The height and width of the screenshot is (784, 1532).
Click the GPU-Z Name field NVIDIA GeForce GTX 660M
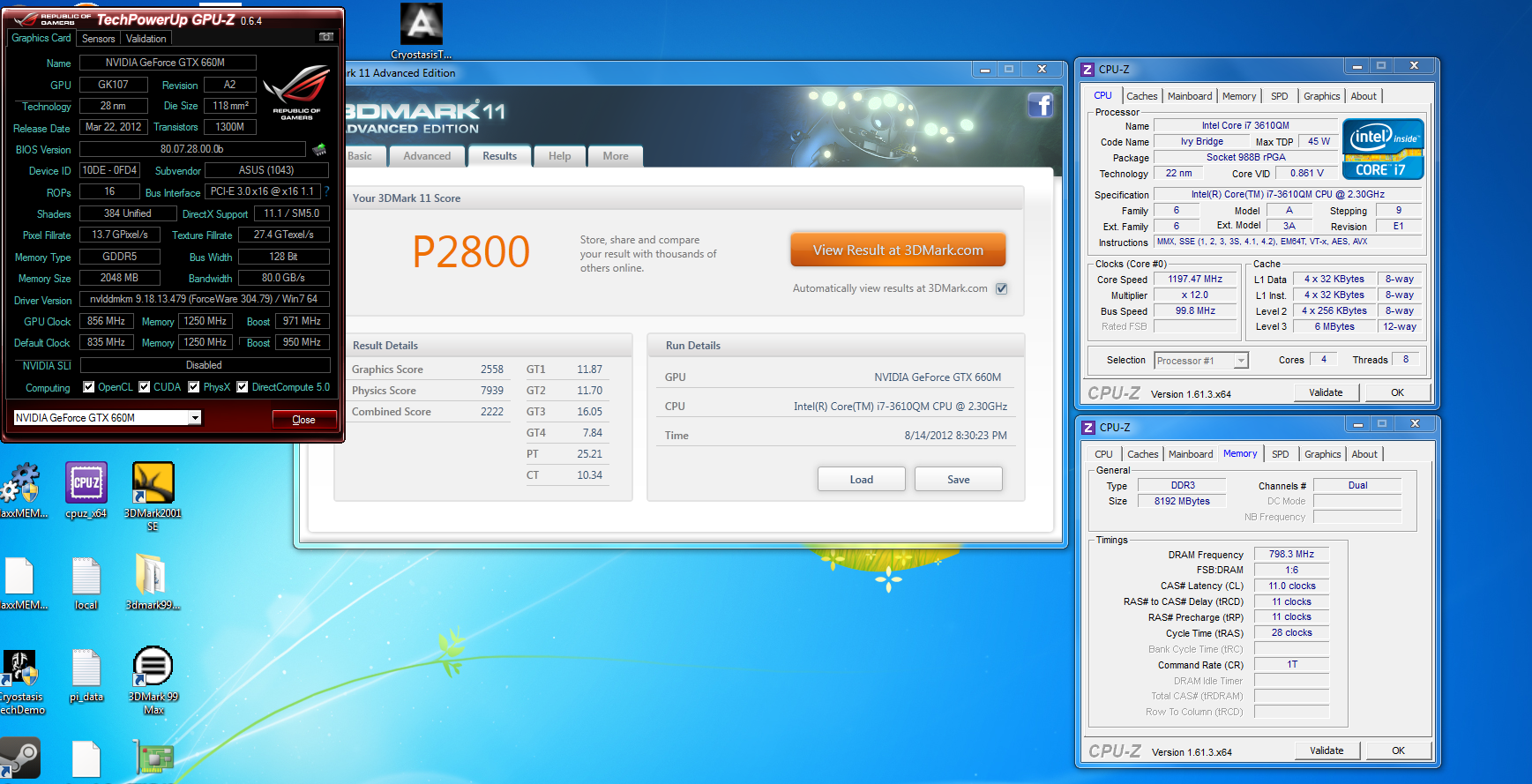coord(168,63)
